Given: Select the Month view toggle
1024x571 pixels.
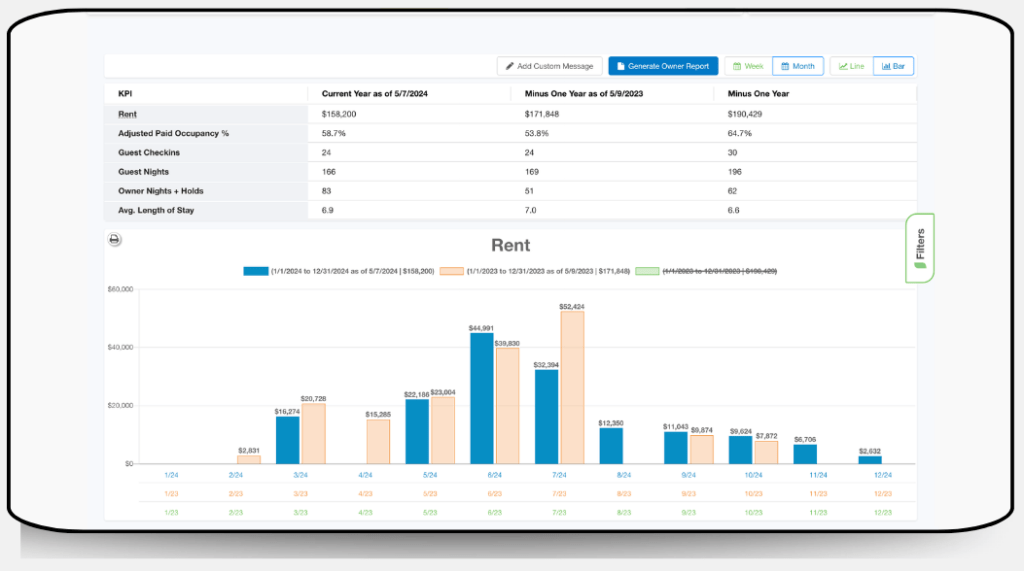Looking at the screenshot, I should [x=797, y=66].
